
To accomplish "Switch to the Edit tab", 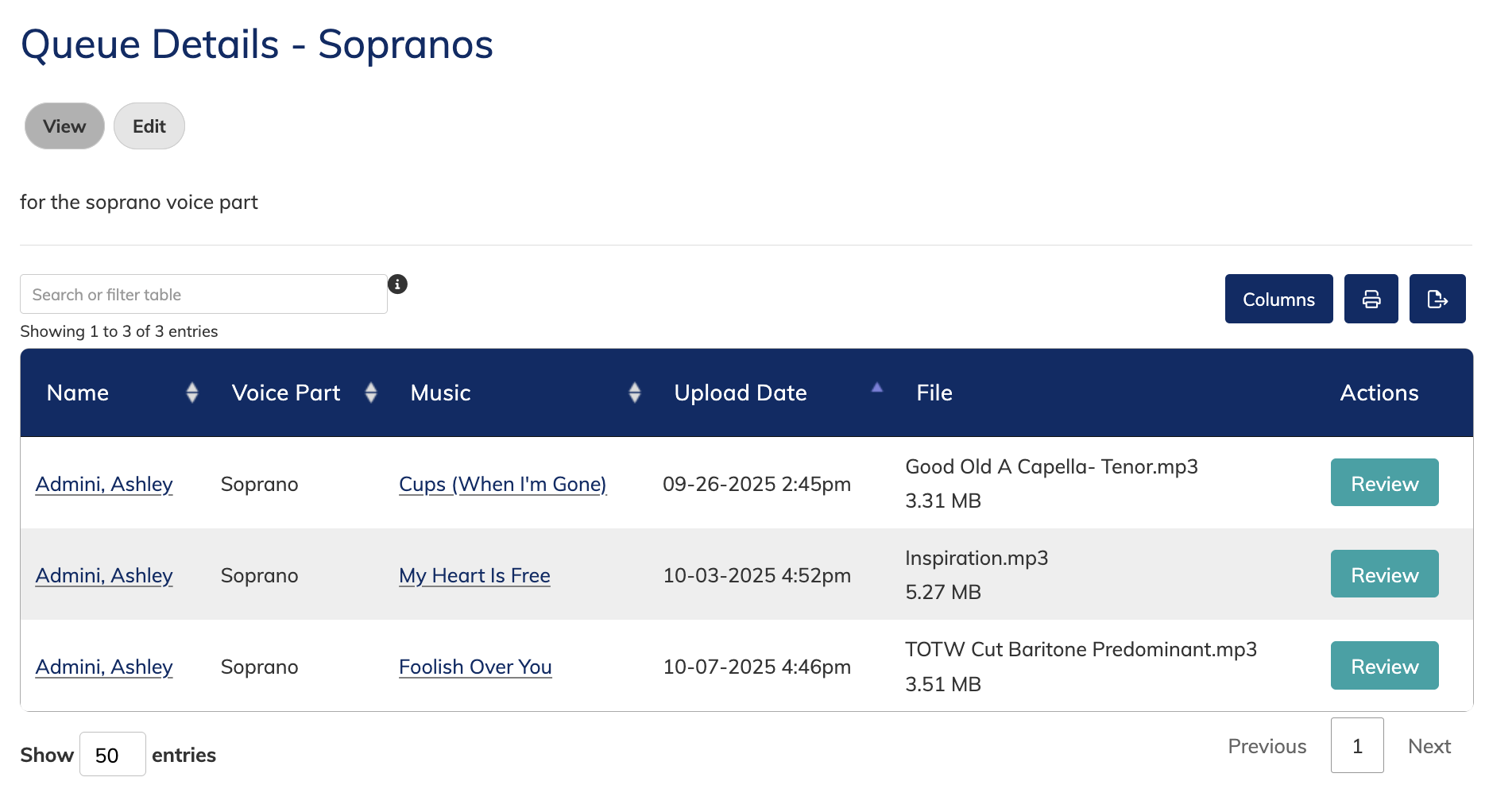I will click(149, 126).
